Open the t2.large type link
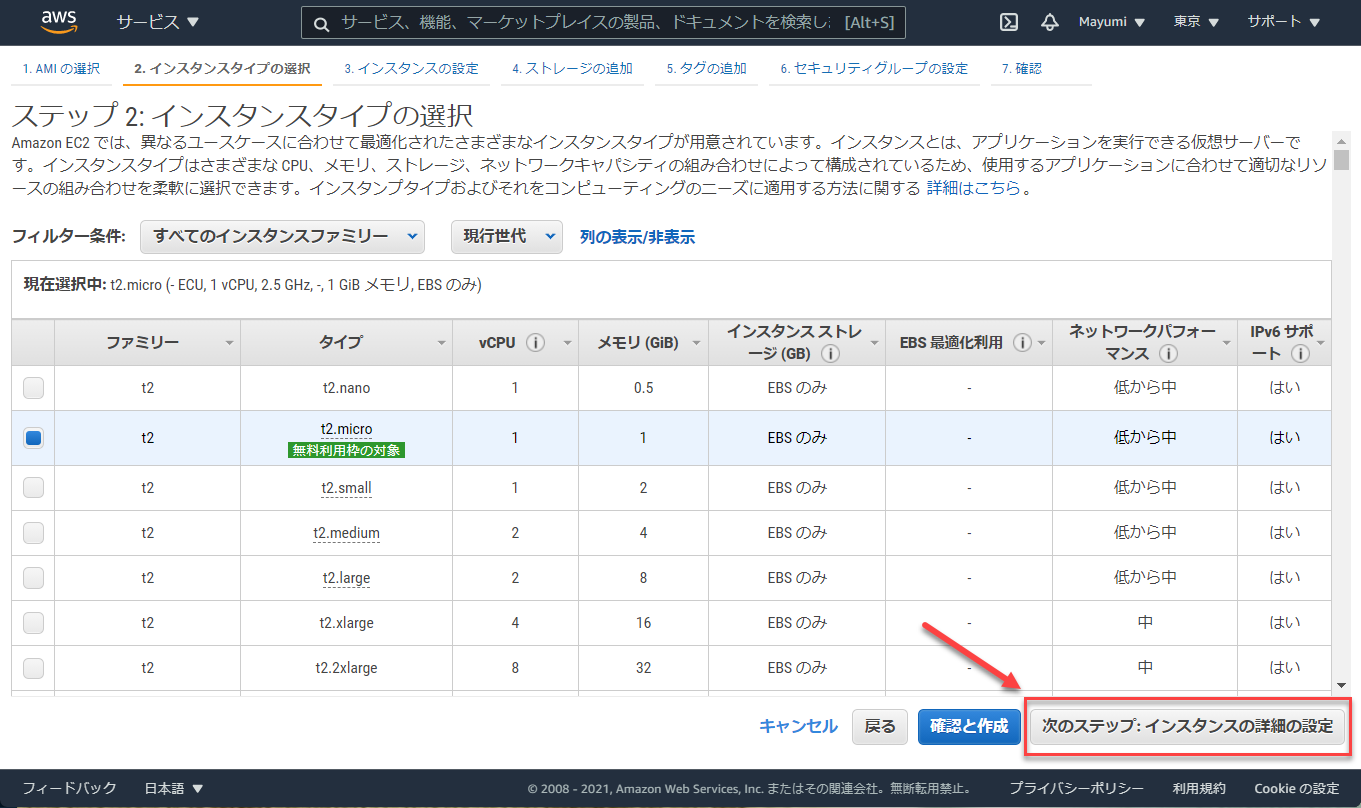This screenshot has height=808, width=1361. [x=346, y=578]
